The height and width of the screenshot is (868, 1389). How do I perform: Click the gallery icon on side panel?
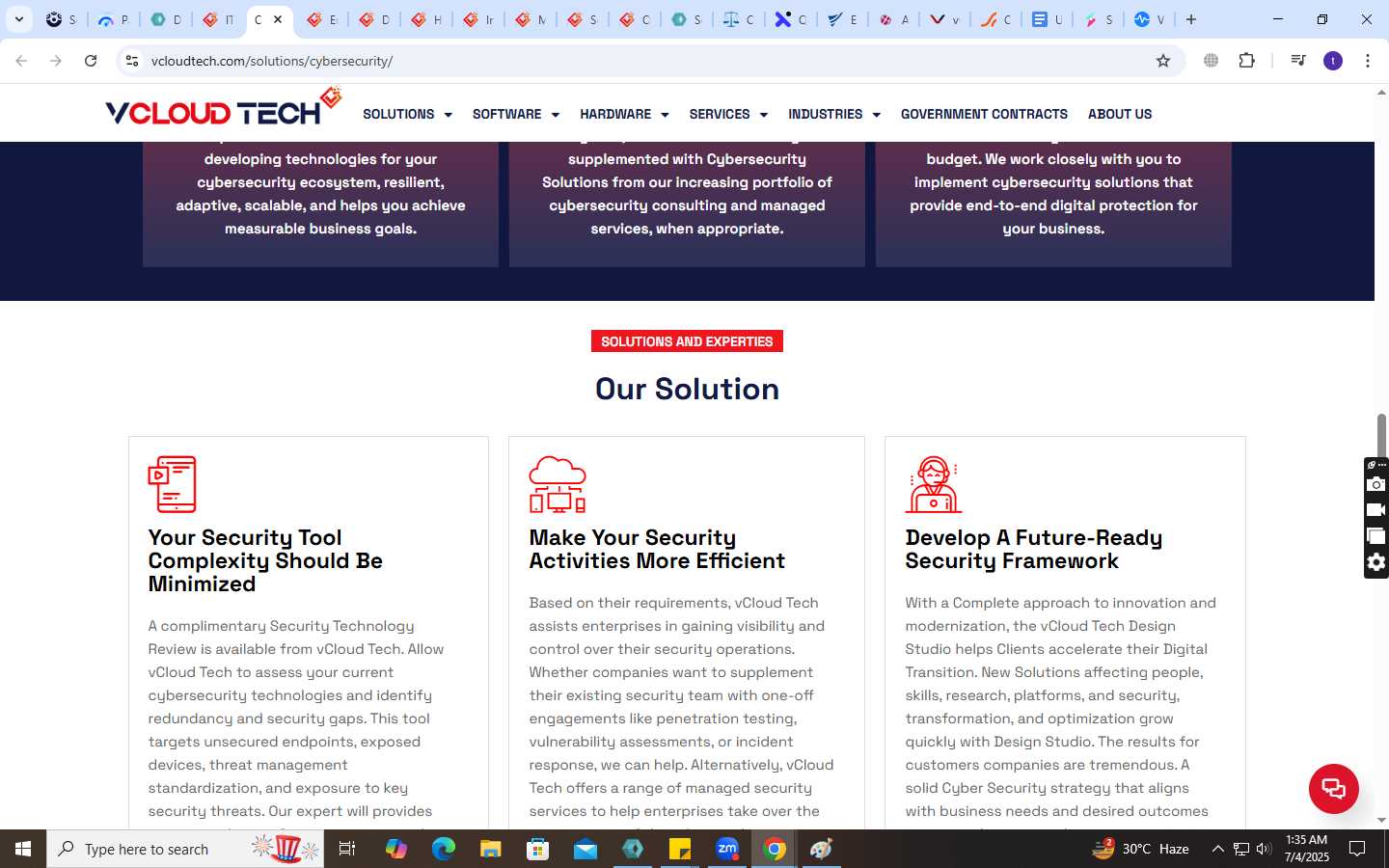(1376, 536)
